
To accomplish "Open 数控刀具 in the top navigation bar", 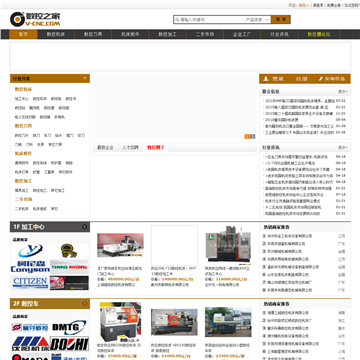I will click(x=93, y=34).
